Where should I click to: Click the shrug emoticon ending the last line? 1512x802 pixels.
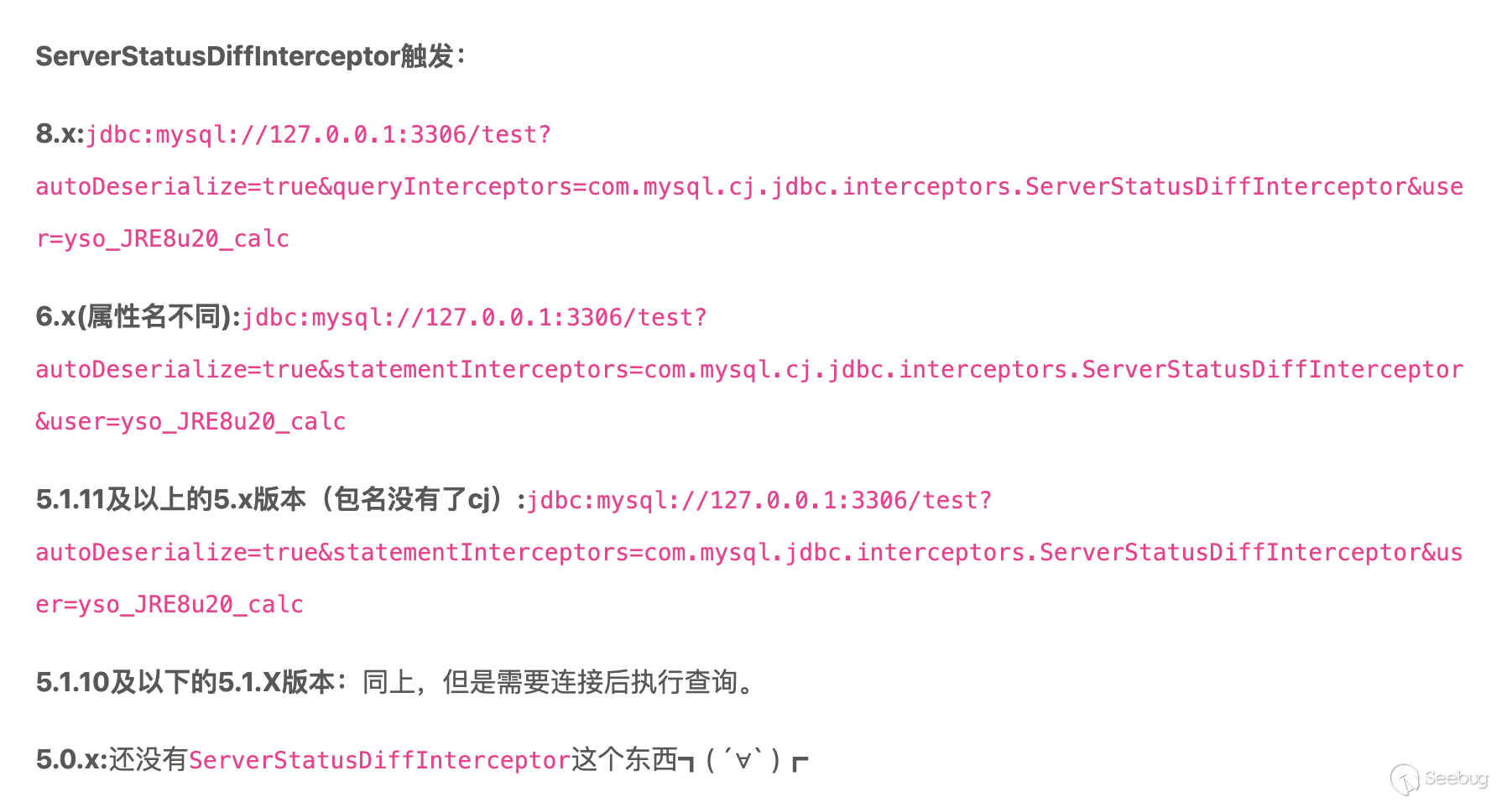743,761
